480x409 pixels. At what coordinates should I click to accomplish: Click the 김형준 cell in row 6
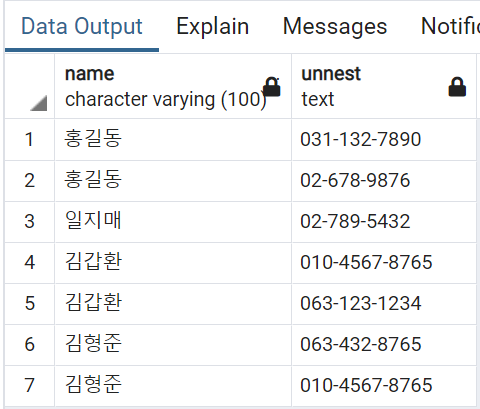(173, 344)
